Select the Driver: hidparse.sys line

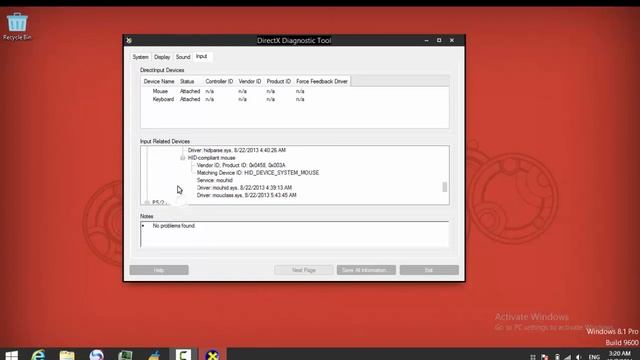pos(237,150)
